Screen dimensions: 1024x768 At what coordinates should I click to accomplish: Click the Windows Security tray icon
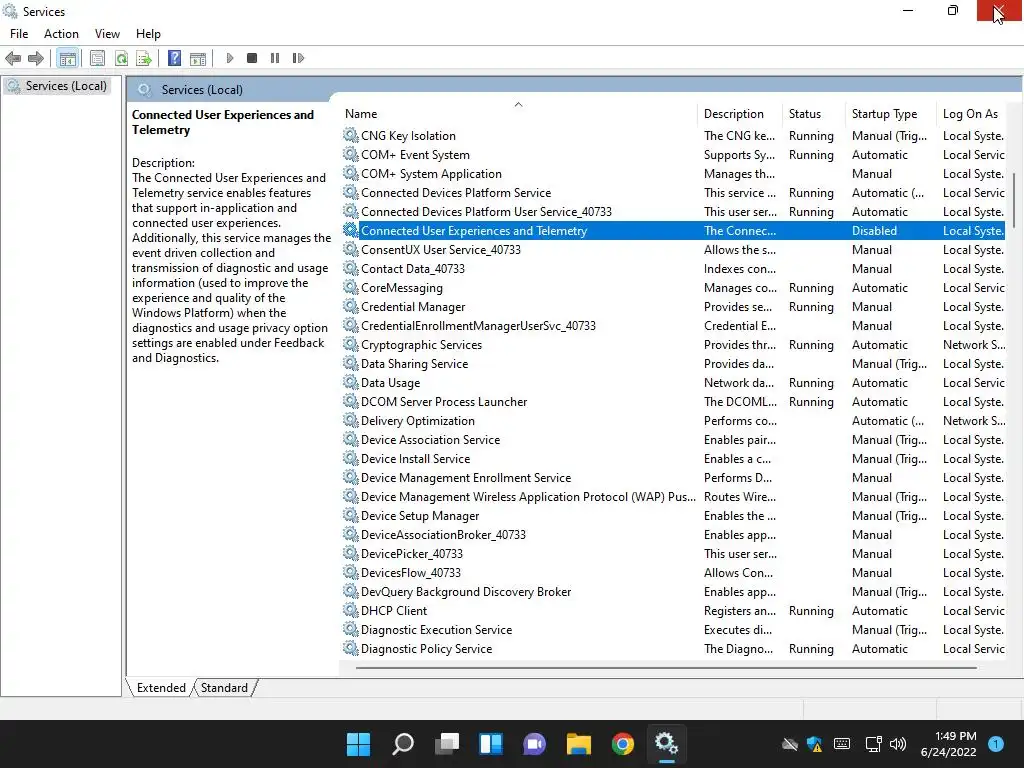[x=814, y=744]
